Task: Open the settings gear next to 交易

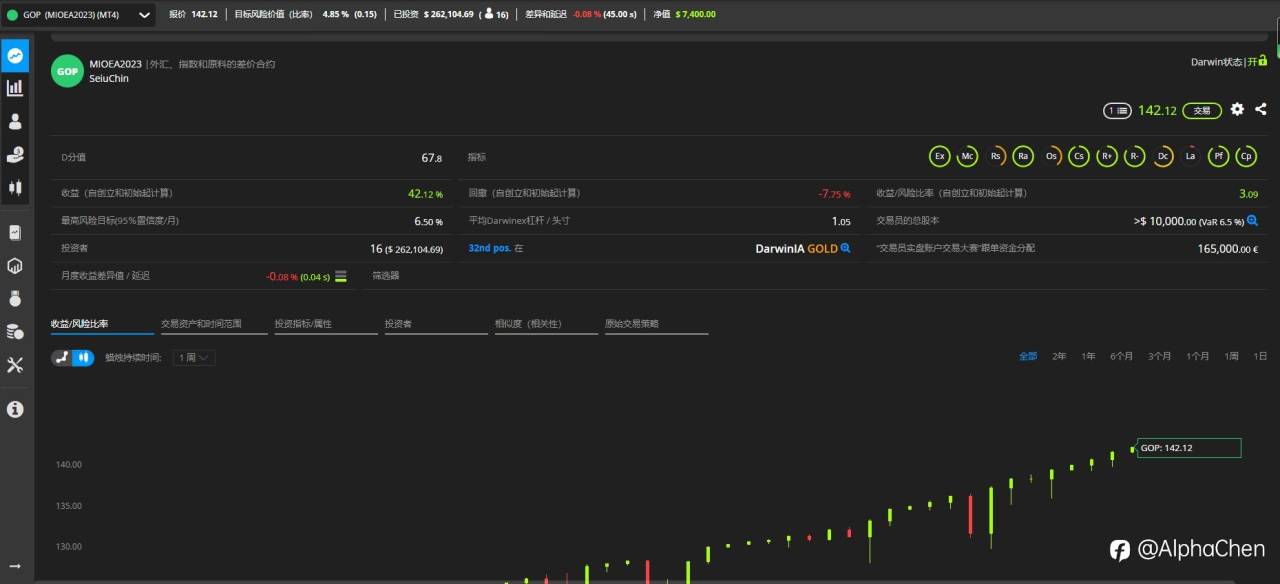Action: (1237, 109)
